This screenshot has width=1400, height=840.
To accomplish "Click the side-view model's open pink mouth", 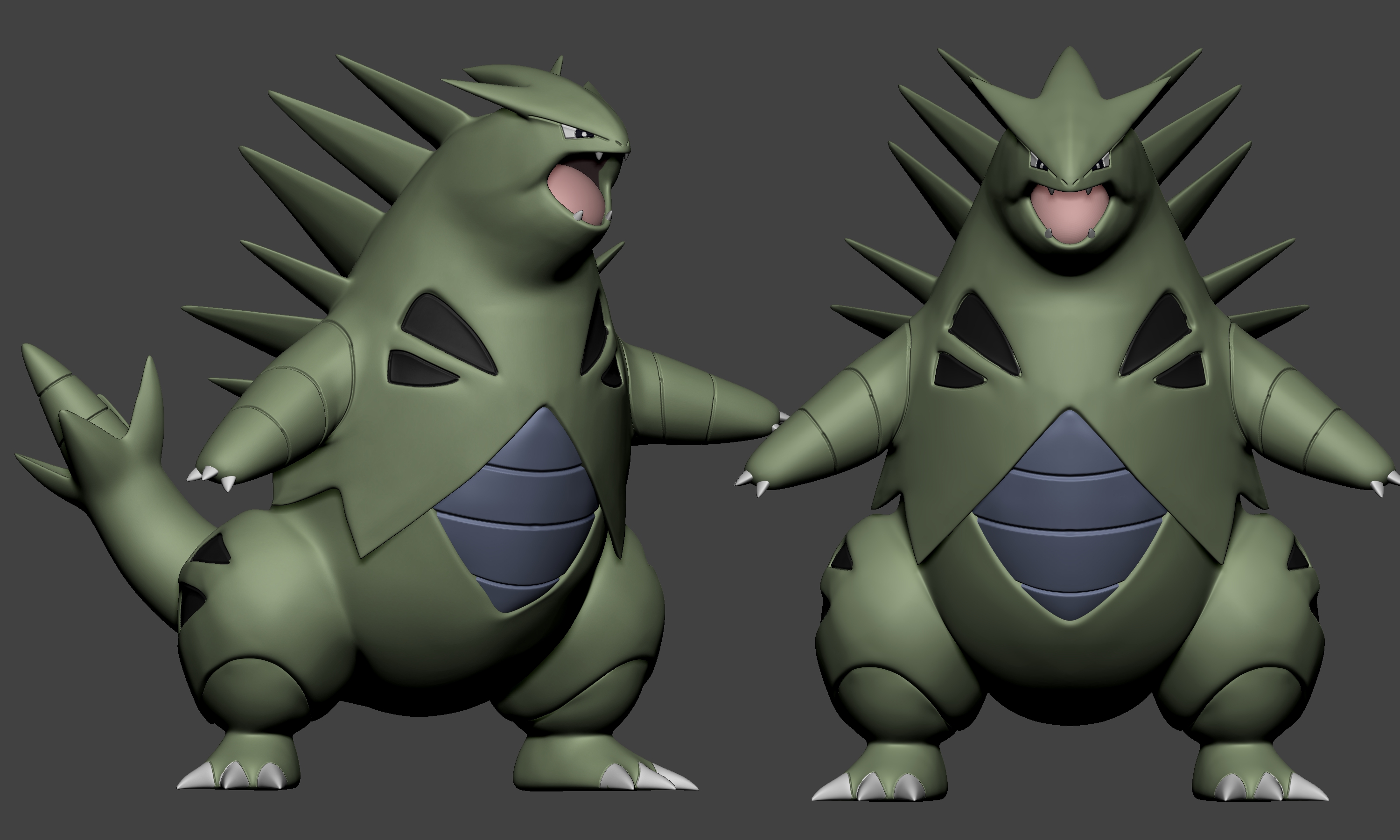I will [574, 192].
